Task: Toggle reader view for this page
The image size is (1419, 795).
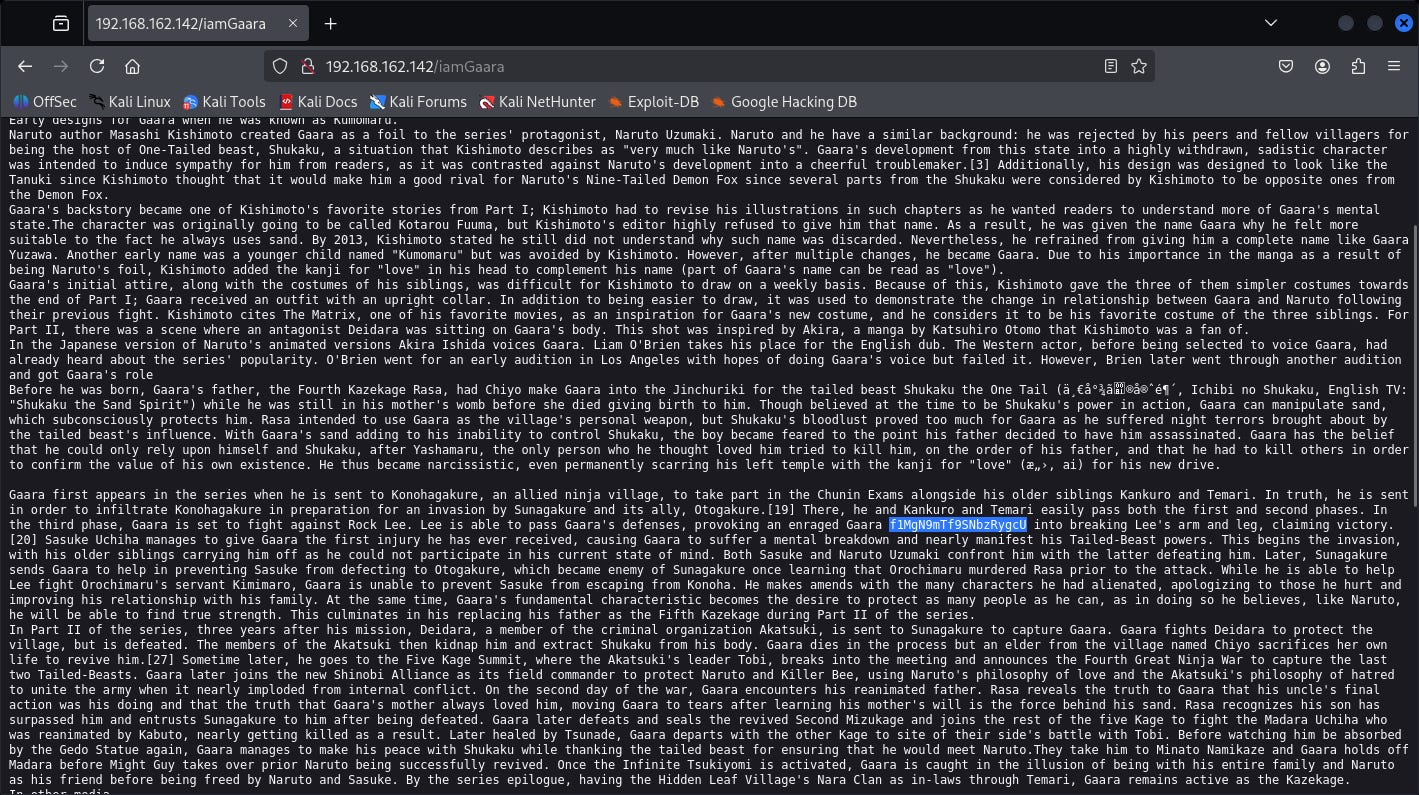Action: [1110, 66]
